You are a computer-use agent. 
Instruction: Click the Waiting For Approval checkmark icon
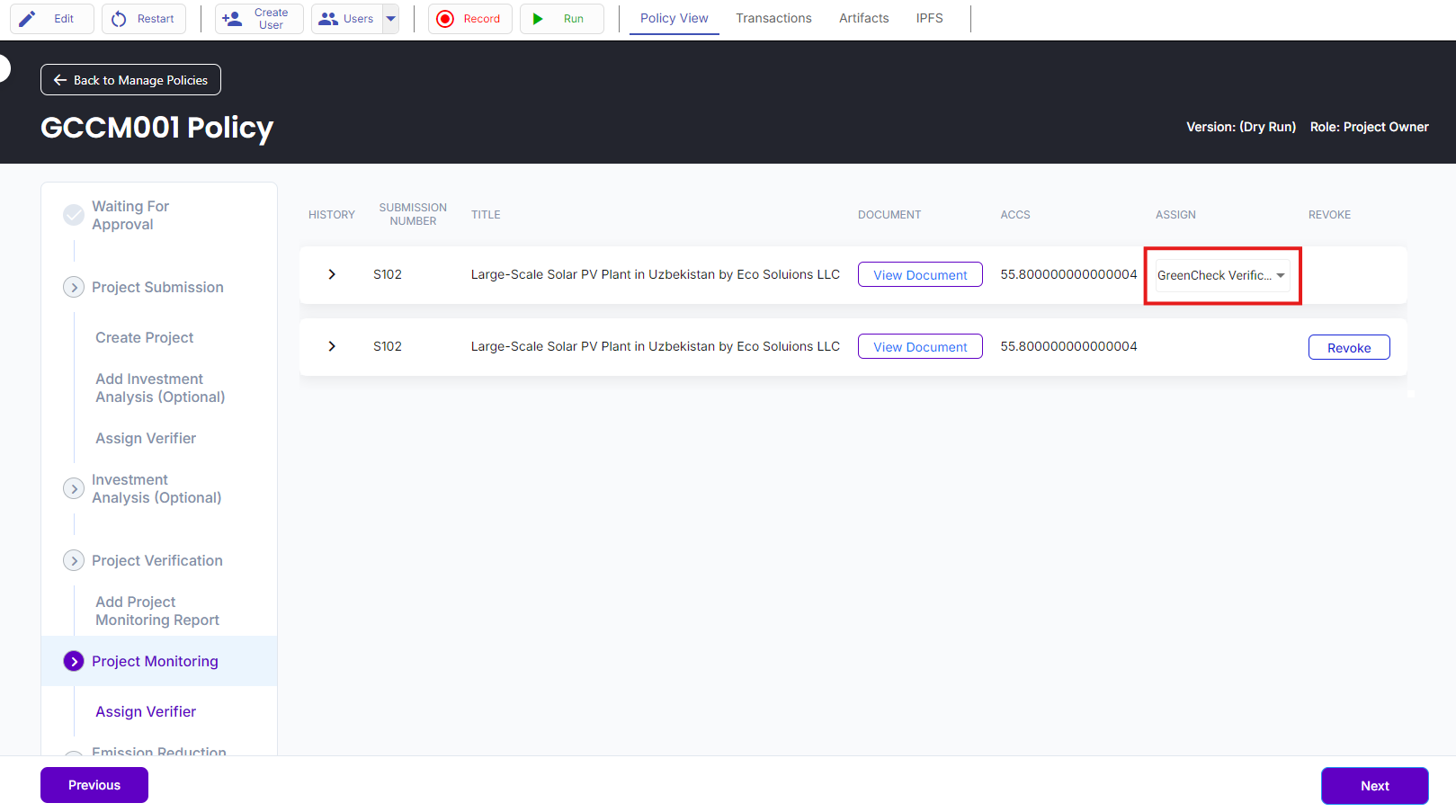click(74, 215)
